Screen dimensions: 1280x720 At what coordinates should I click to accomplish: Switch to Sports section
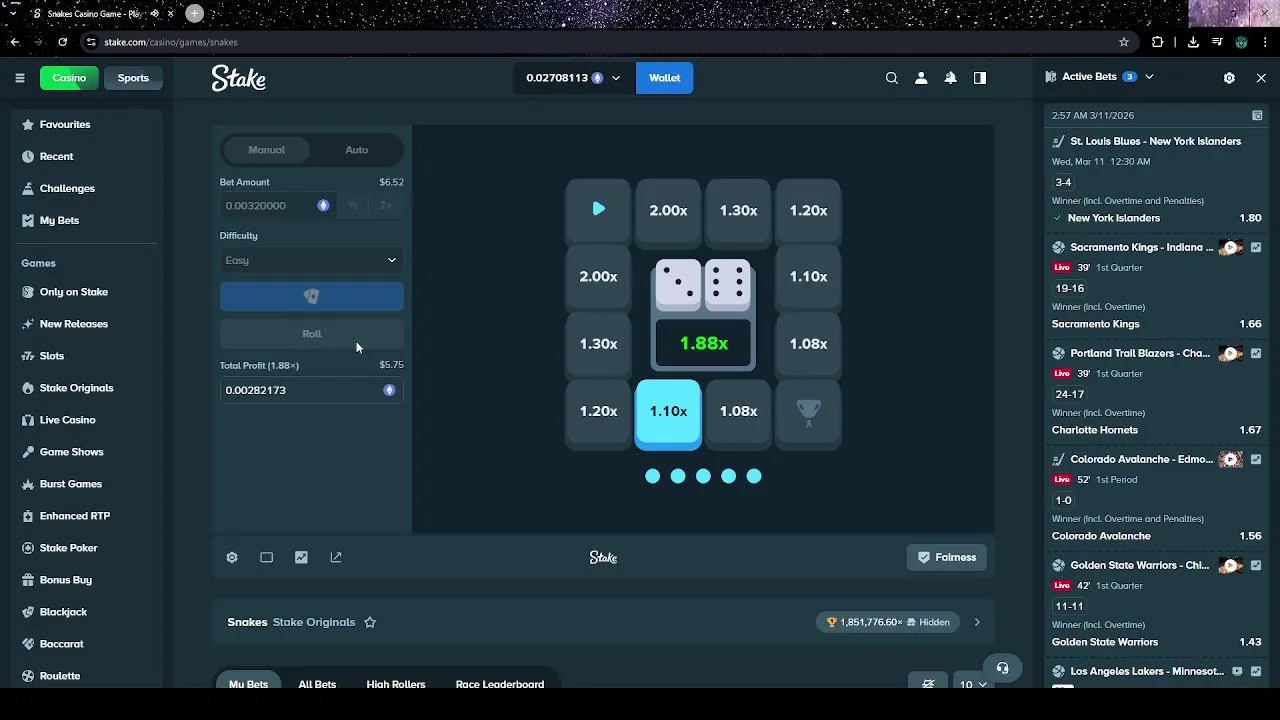pos(133,78)
